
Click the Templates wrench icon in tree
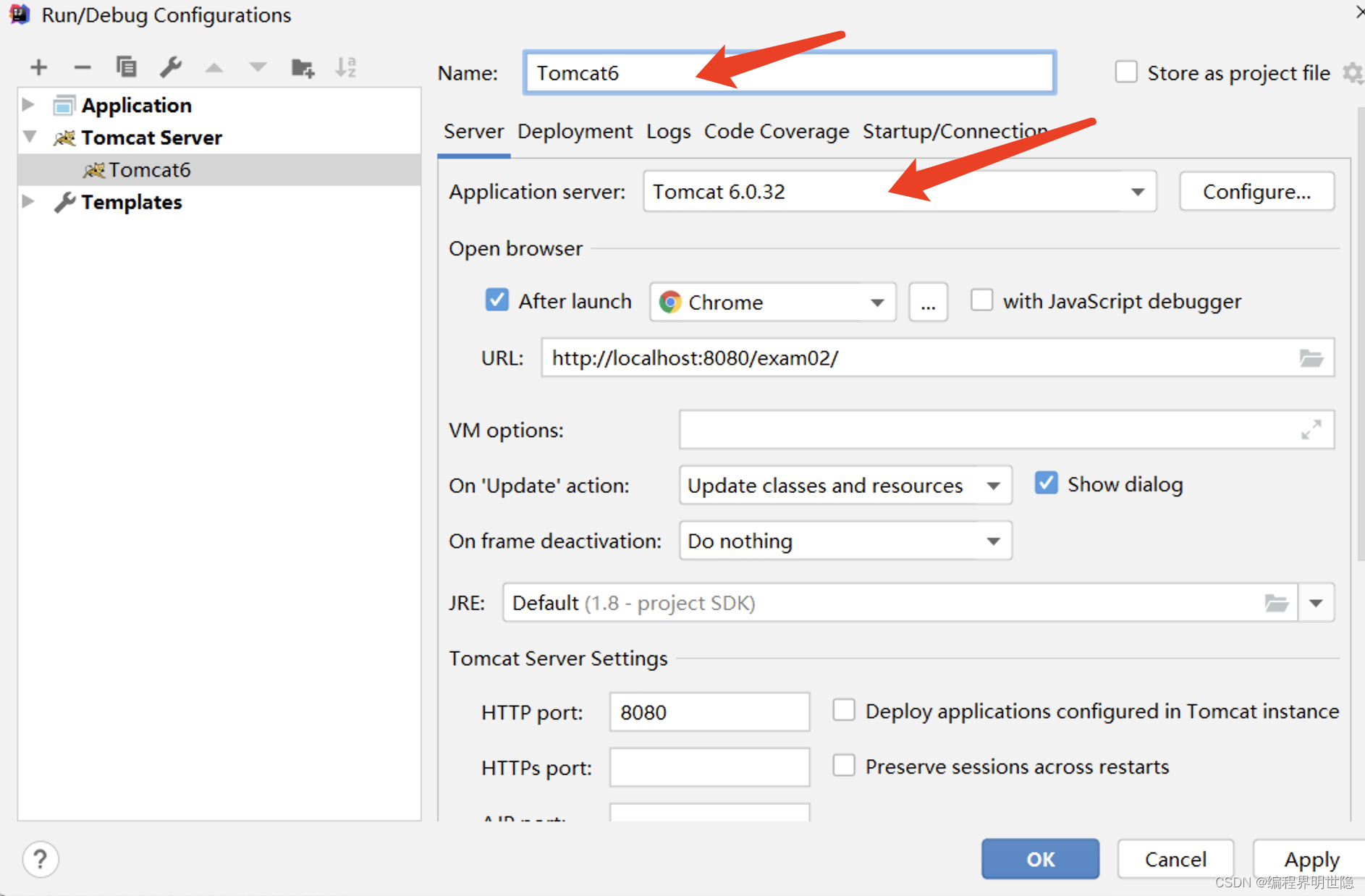[x=64, y=202]
